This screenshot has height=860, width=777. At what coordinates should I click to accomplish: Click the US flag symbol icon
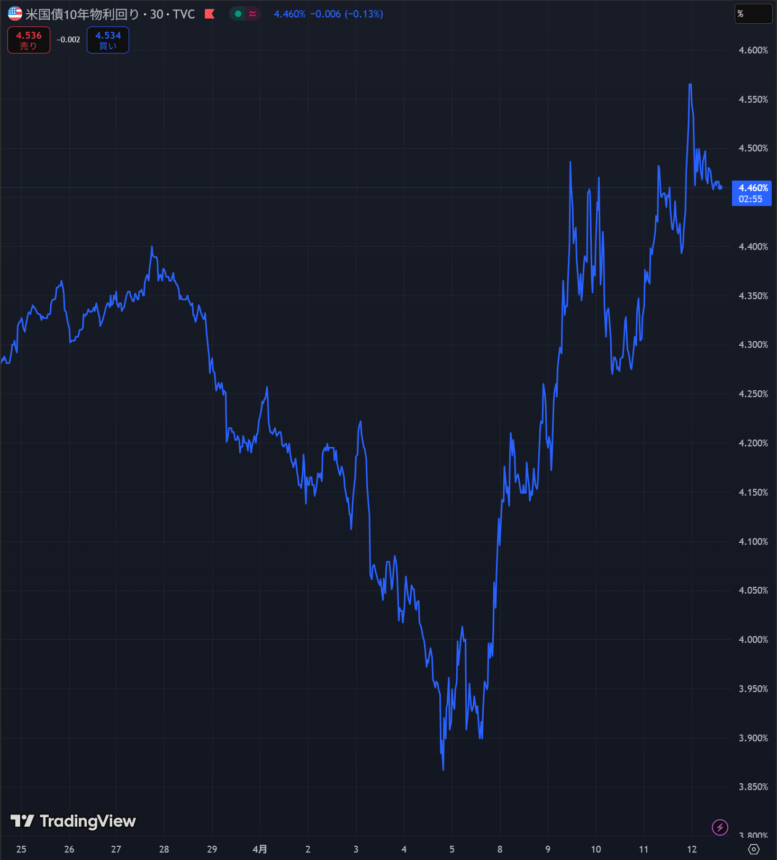point(15,14)
